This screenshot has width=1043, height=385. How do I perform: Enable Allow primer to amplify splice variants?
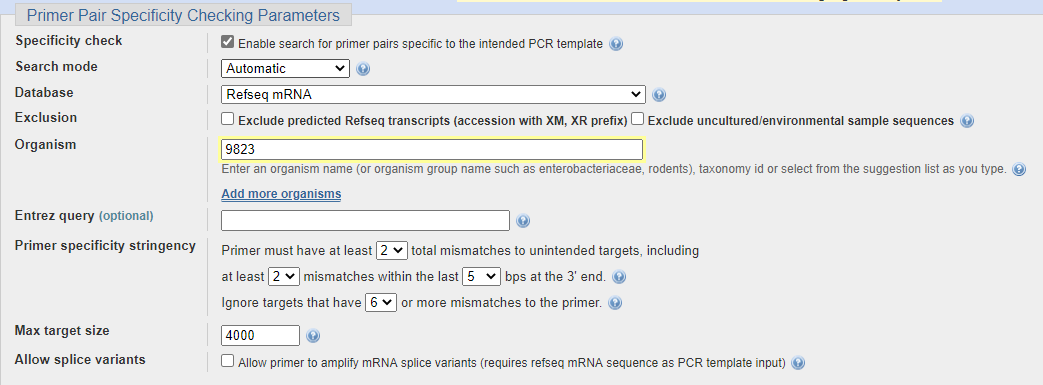point(227,361)
